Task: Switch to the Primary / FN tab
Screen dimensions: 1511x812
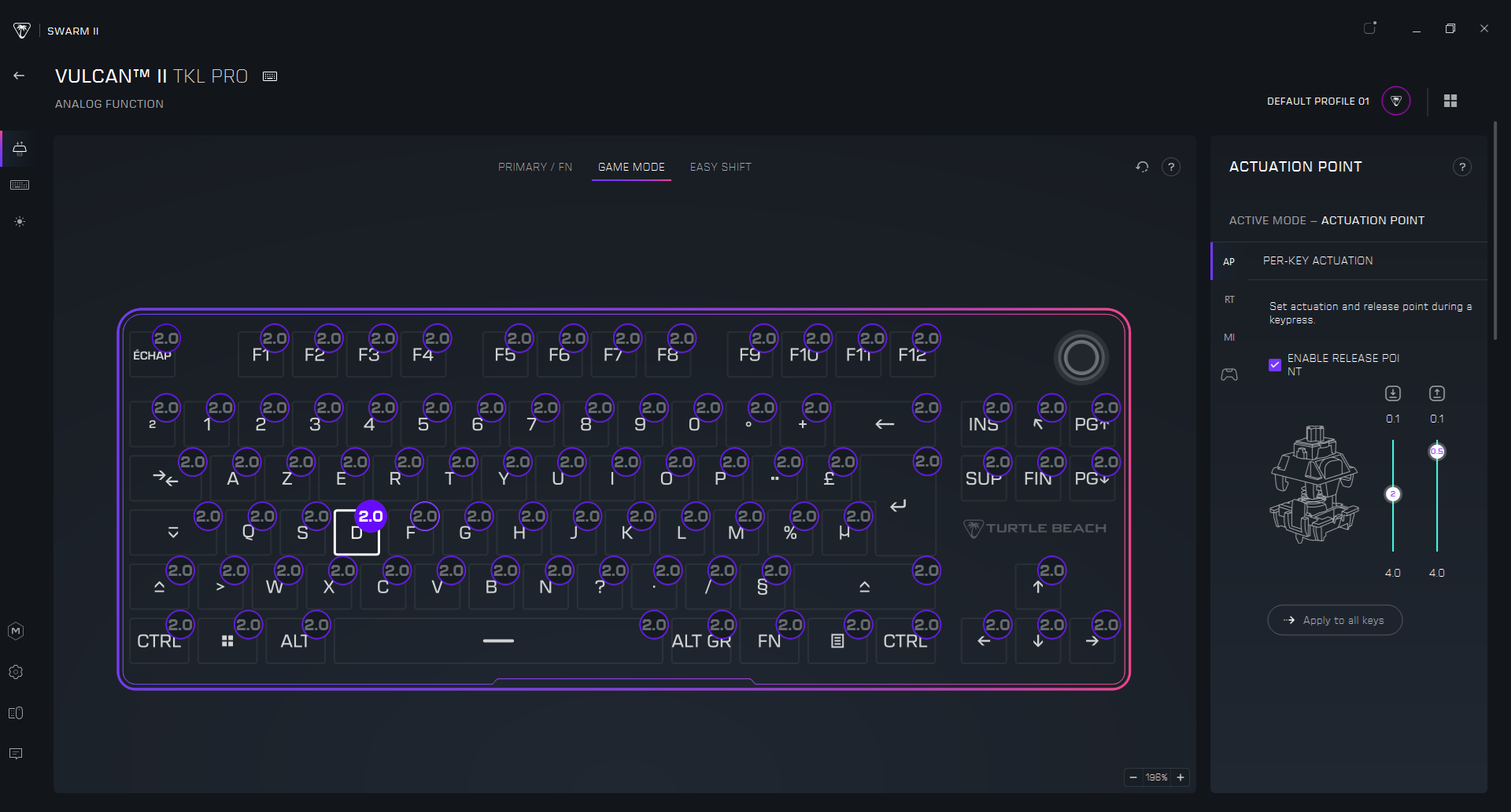Action: [535, 167]
